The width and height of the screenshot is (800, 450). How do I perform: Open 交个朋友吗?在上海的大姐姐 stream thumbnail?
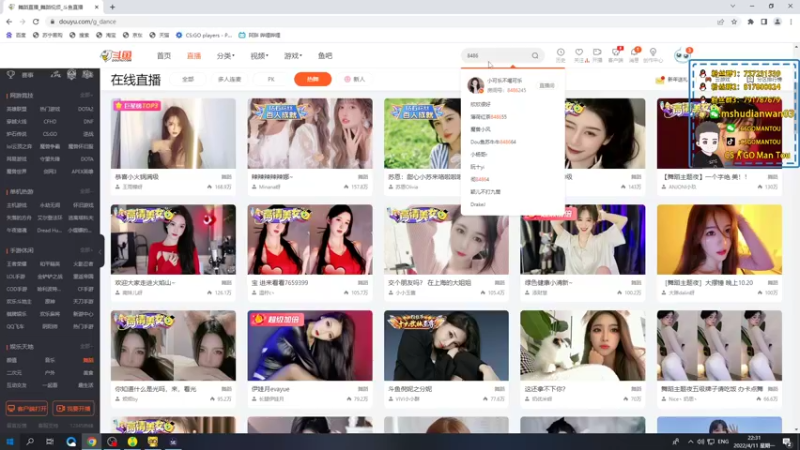(446, 240)
